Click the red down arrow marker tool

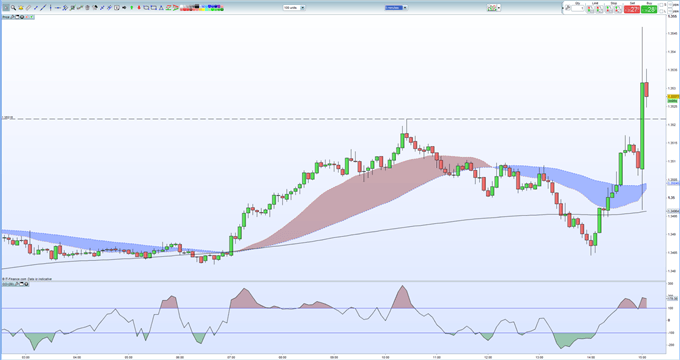(139, 7)
